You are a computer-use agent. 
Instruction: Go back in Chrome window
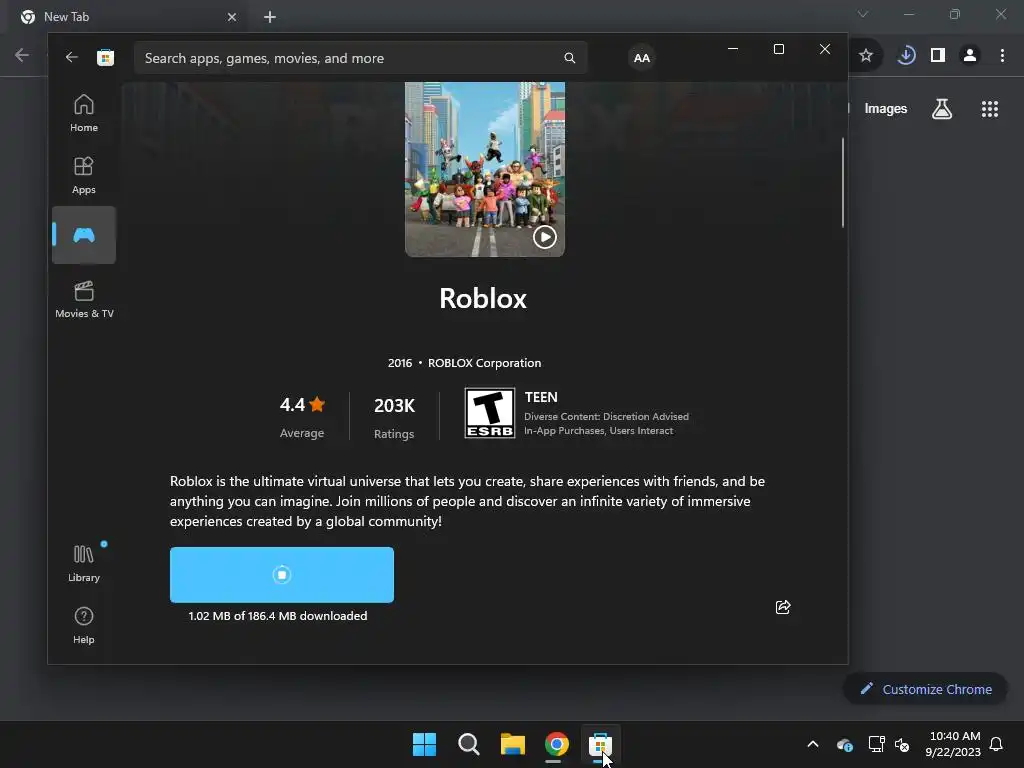tap(22, 55)
